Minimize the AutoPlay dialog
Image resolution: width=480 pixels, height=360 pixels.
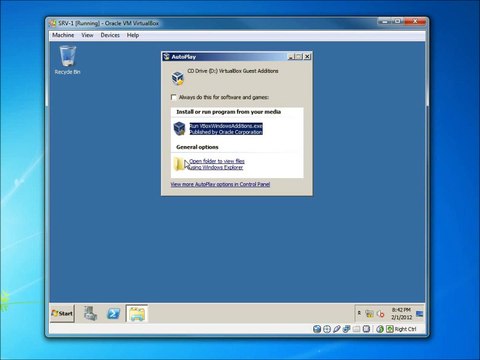[291, 57]
